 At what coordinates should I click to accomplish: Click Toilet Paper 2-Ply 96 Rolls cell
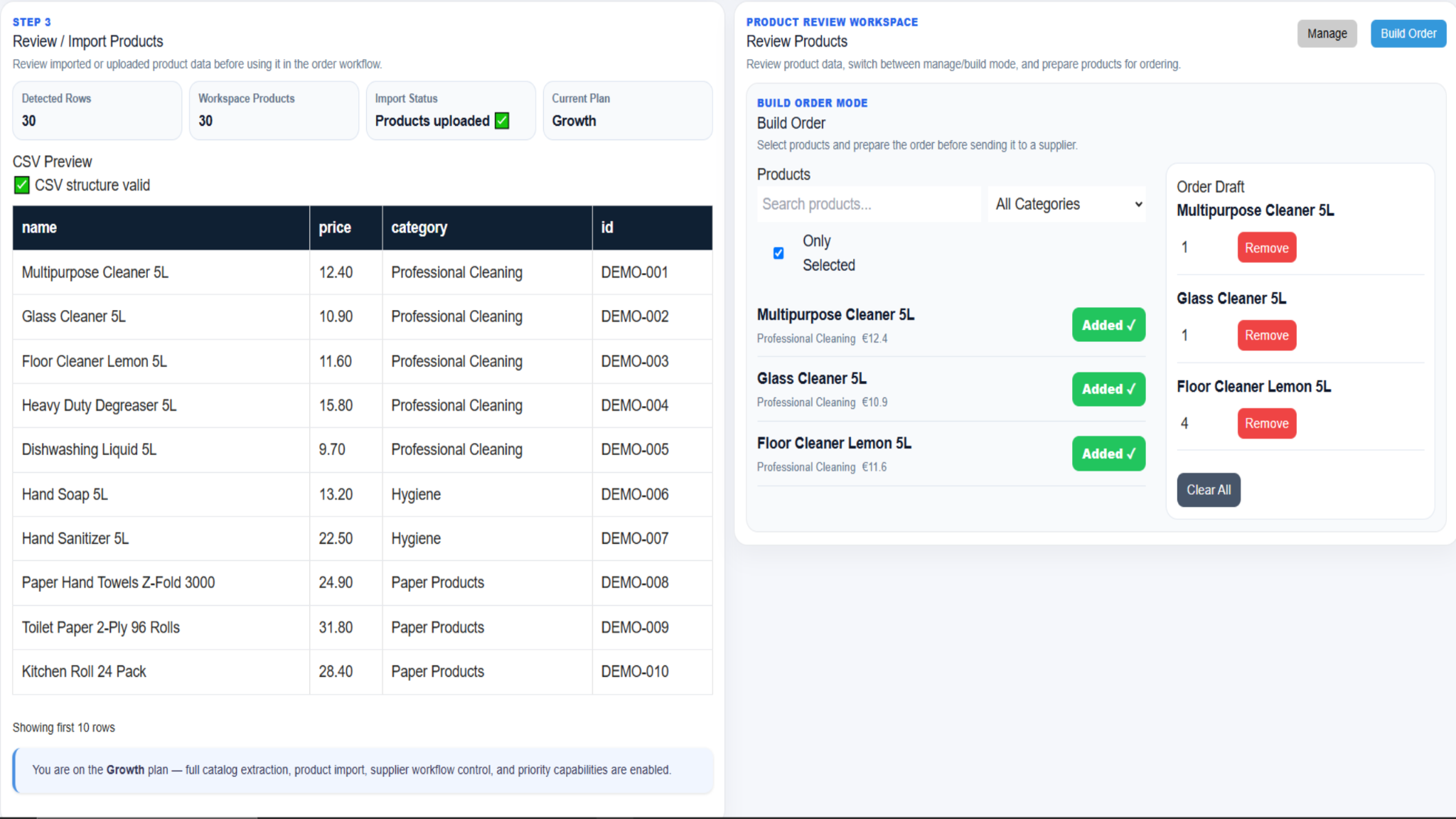point(161,627)
